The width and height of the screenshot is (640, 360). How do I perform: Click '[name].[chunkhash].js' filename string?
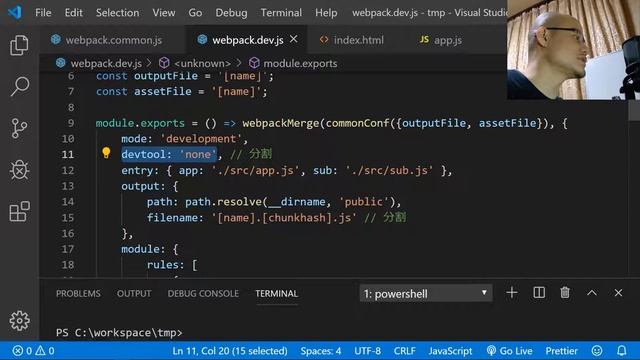tap(284, 218)
